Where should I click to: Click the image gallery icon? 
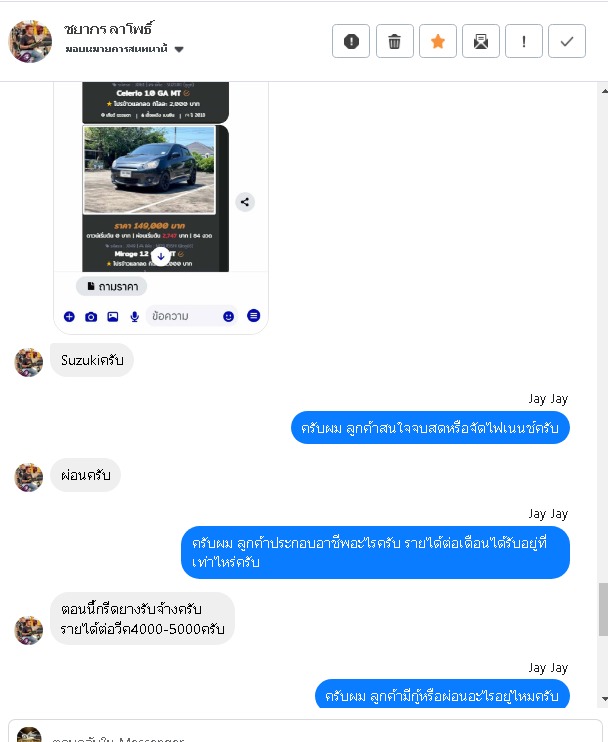113,317
